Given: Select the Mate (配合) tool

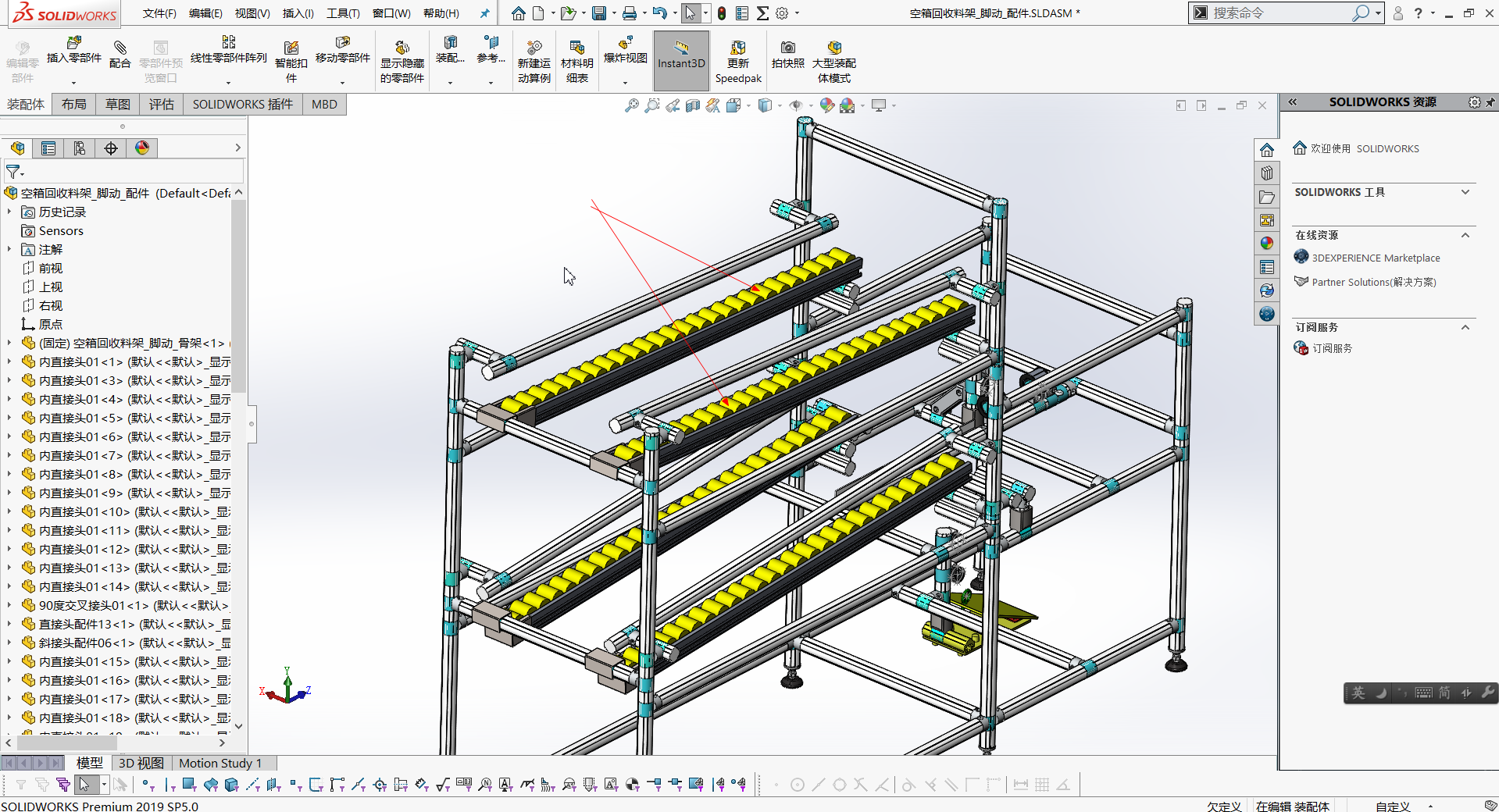Looking at the screenshot, I should coord(120,54).
